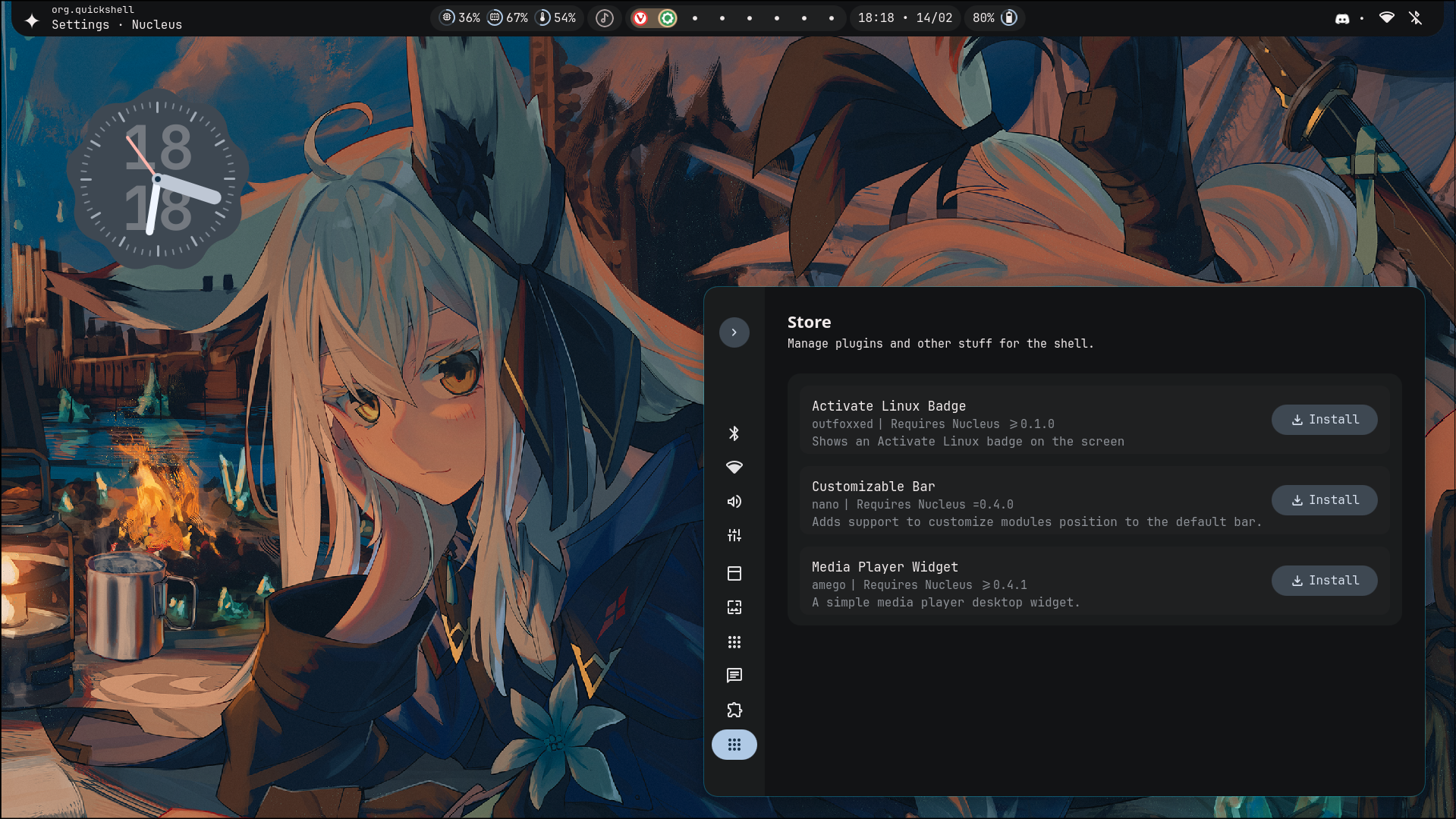Open the plugins puzzle-piece sidebar icon
This screenshot has width=1456, height=819.
734,710
